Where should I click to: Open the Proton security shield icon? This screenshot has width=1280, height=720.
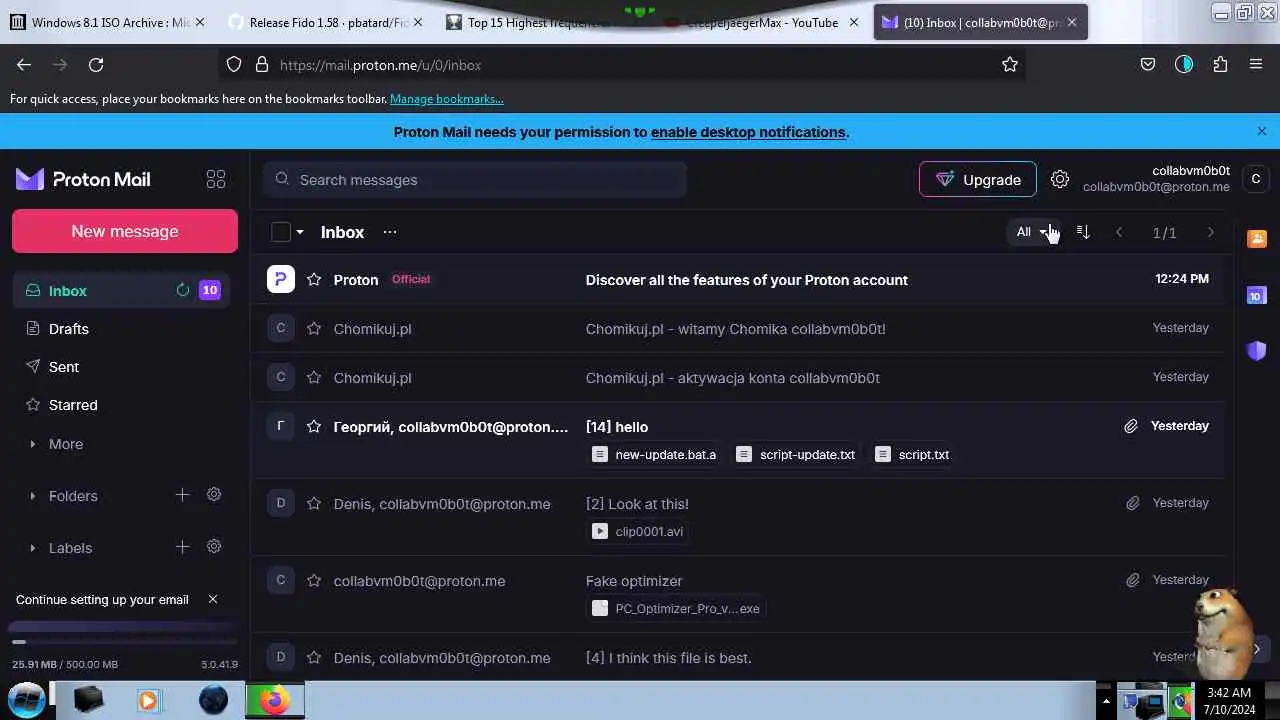tap(1257, 351)
